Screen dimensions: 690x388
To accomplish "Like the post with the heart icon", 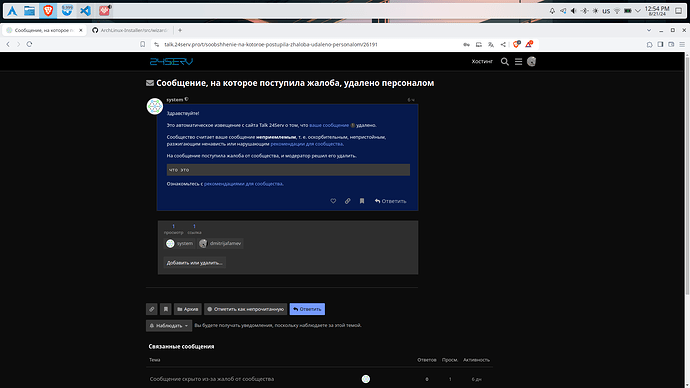I will point(333,201).
